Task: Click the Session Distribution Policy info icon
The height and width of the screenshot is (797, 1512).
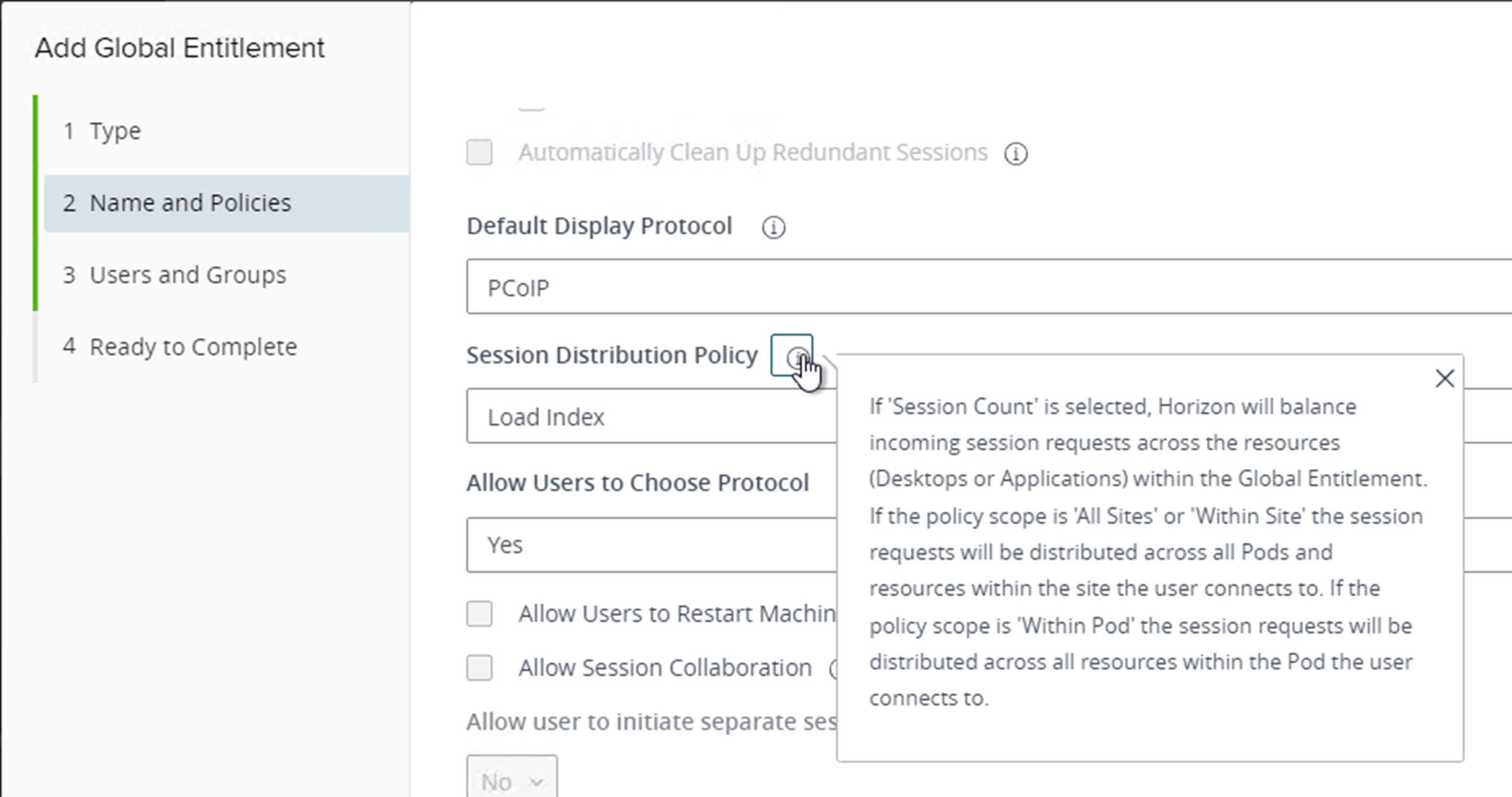Action: 792,355
